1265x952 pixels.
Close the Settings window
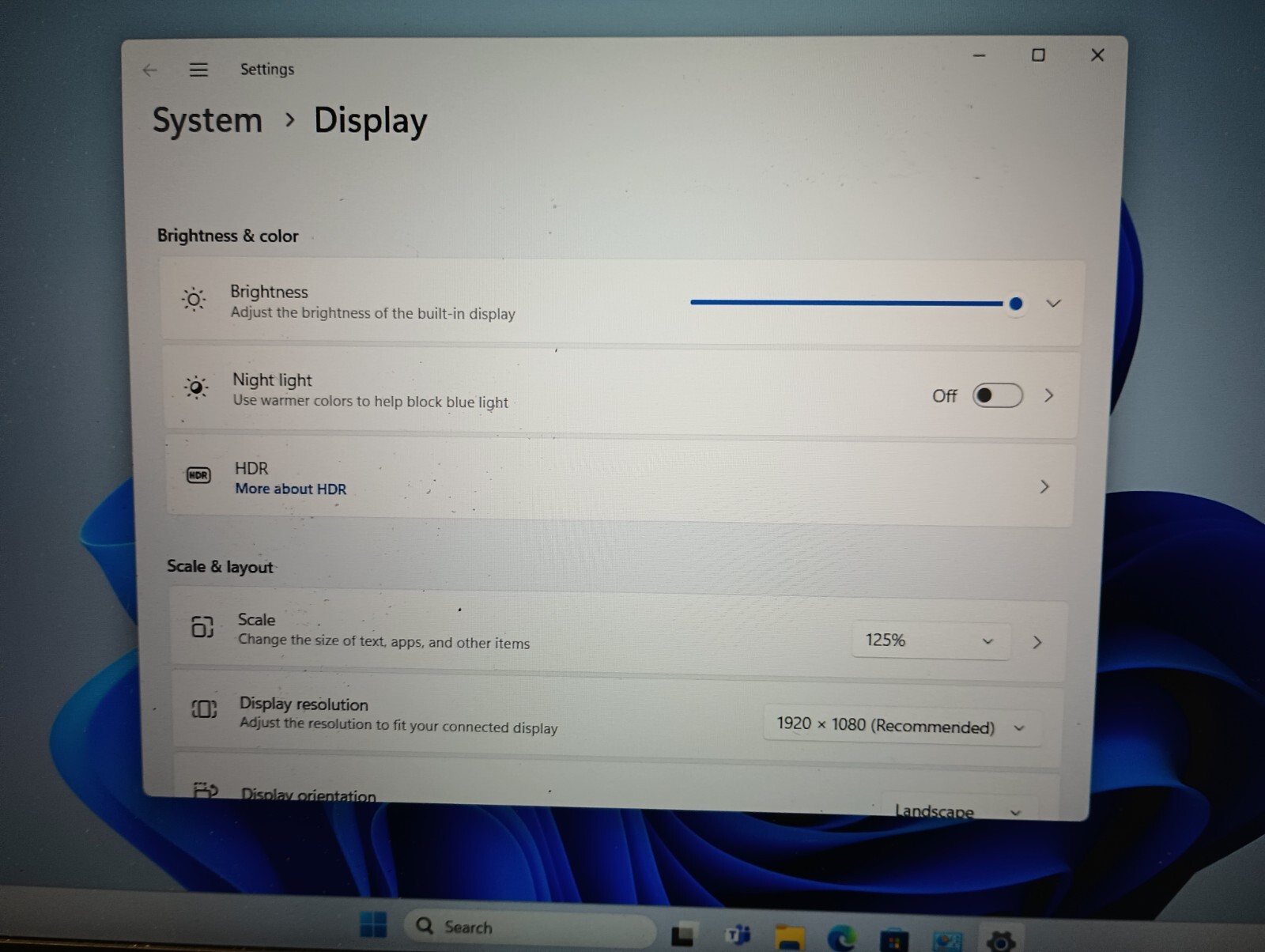[x=1097, y=55]
